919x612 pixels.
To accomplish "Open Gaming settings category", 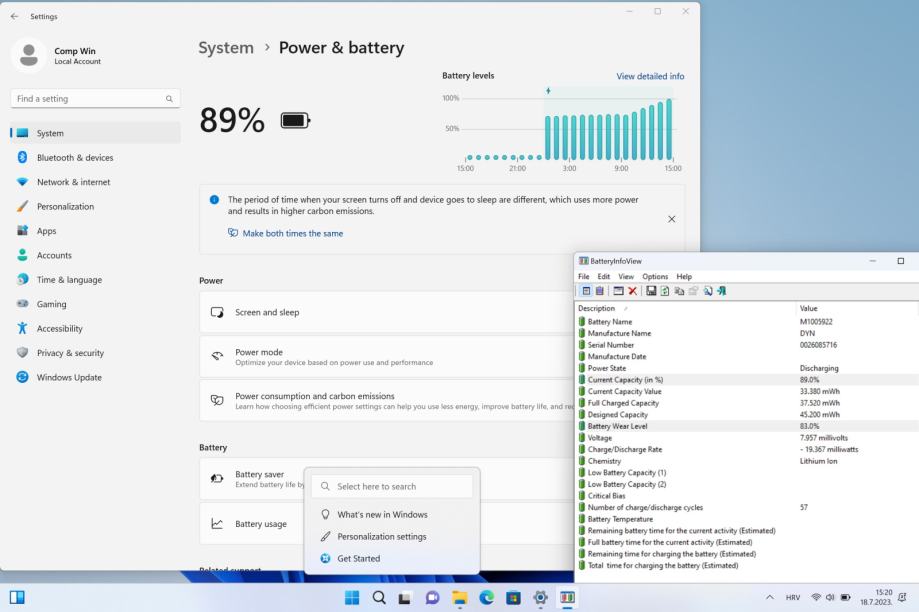I will point(95,304).
